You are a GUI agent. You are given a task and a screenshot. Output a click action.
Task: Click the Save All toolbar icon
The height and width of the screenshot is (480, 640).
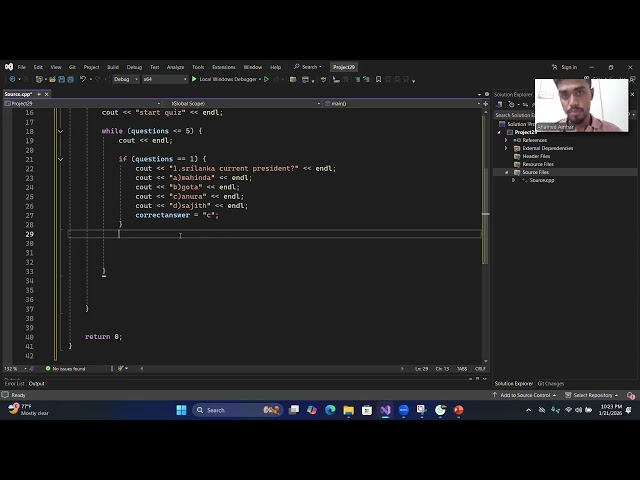pos(70,79)
